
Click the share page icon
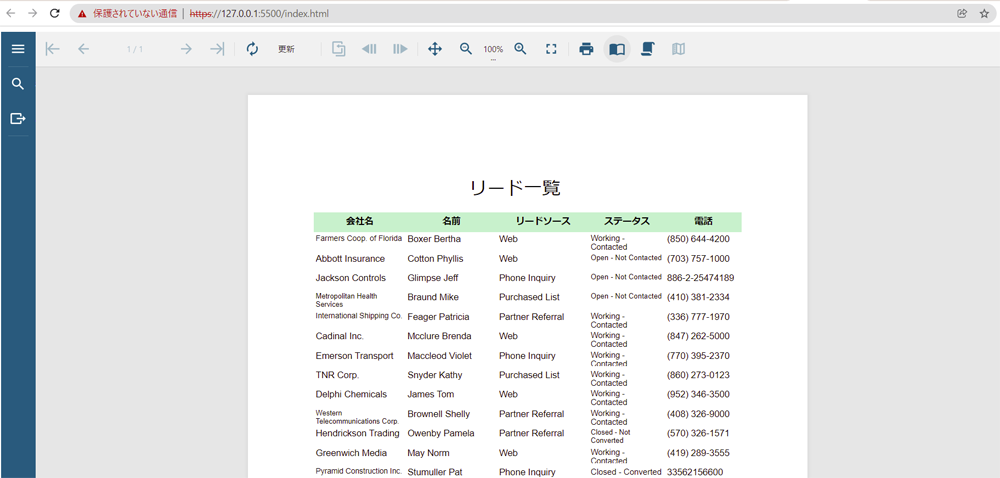[962, 13]
